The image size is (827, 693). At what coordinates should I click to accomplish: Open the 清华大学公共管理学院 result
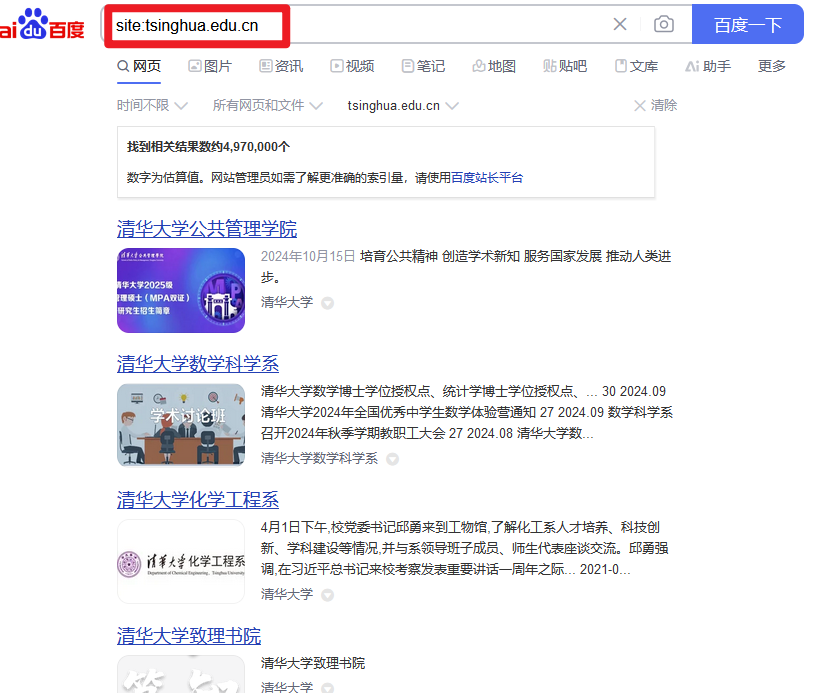(207, 229)
